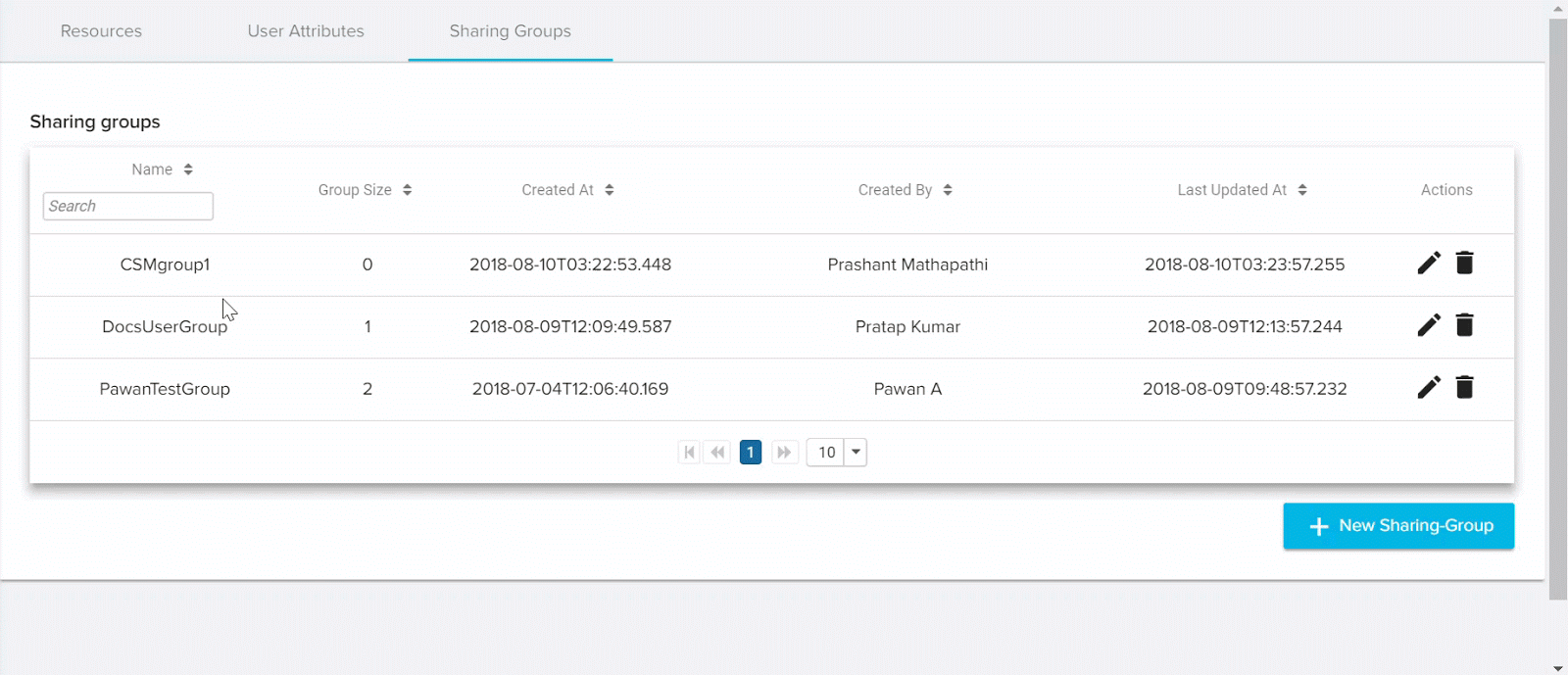Viewport: 1568px width, 675px height.
Task: Delete the DocsUserGroup sharing group
Action: click(x=1464, y=325)
